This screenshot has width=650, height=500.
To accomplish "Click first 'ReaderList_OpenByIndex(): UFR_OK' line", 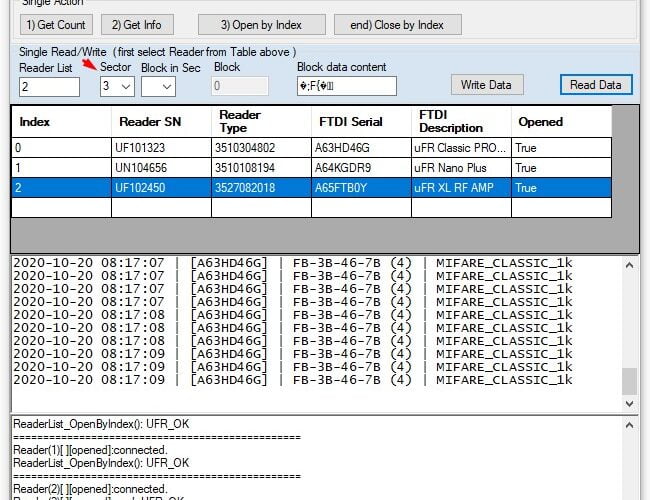I will 101,424.
